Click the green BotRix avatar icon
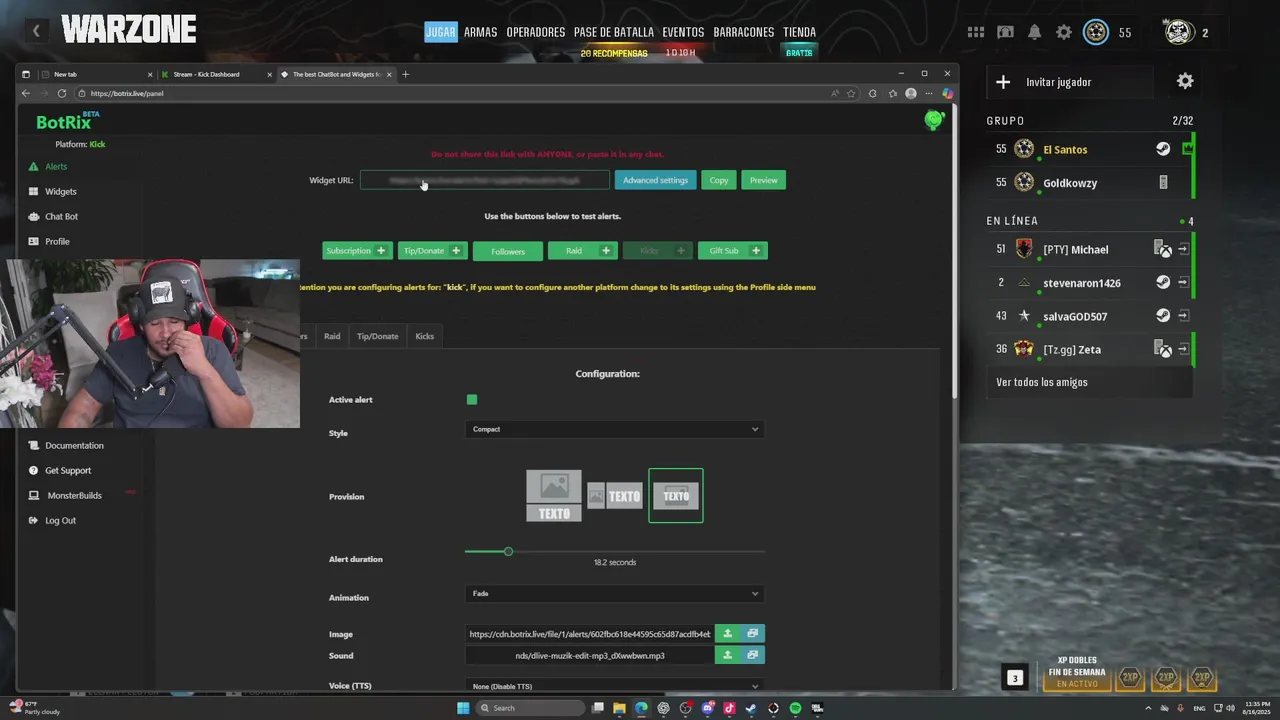Image resolution: width=1280 pixels, height=720 pixels. coord(934,120)
